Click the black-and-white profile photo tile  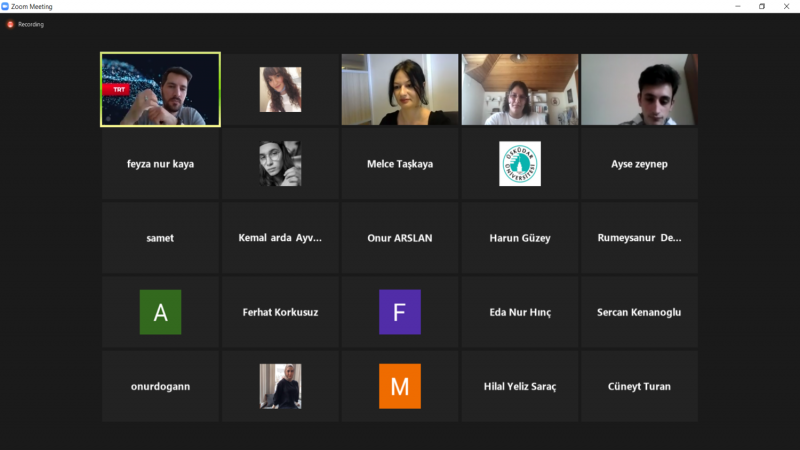[x=280, y=164]
